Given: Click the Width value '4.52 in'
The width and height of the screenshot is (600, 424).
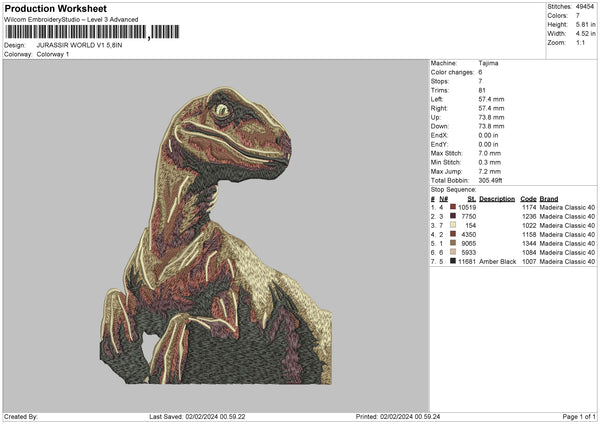Looking at the screenshot, I should (585, 34).
